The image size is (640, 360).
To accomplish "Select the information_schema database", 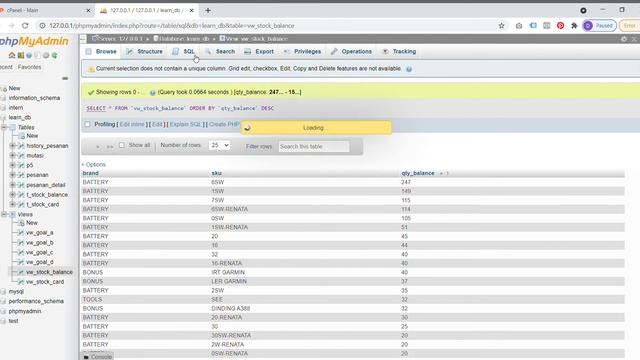I will pos(34,98).
